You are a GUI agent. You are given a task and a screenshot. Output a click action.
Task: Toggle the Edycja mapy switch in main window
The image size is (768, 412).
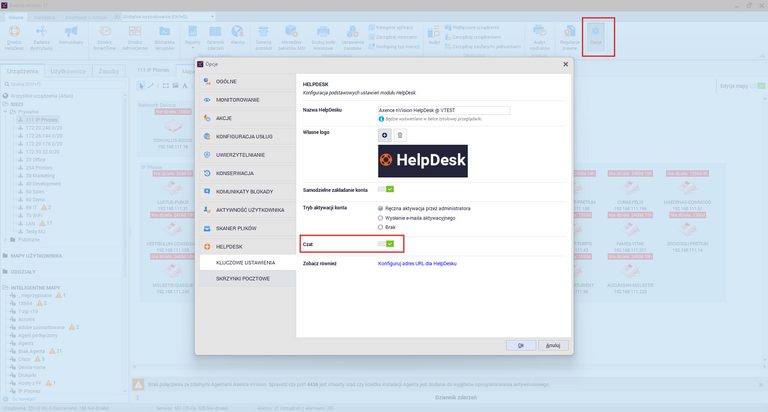pos(758,86)
